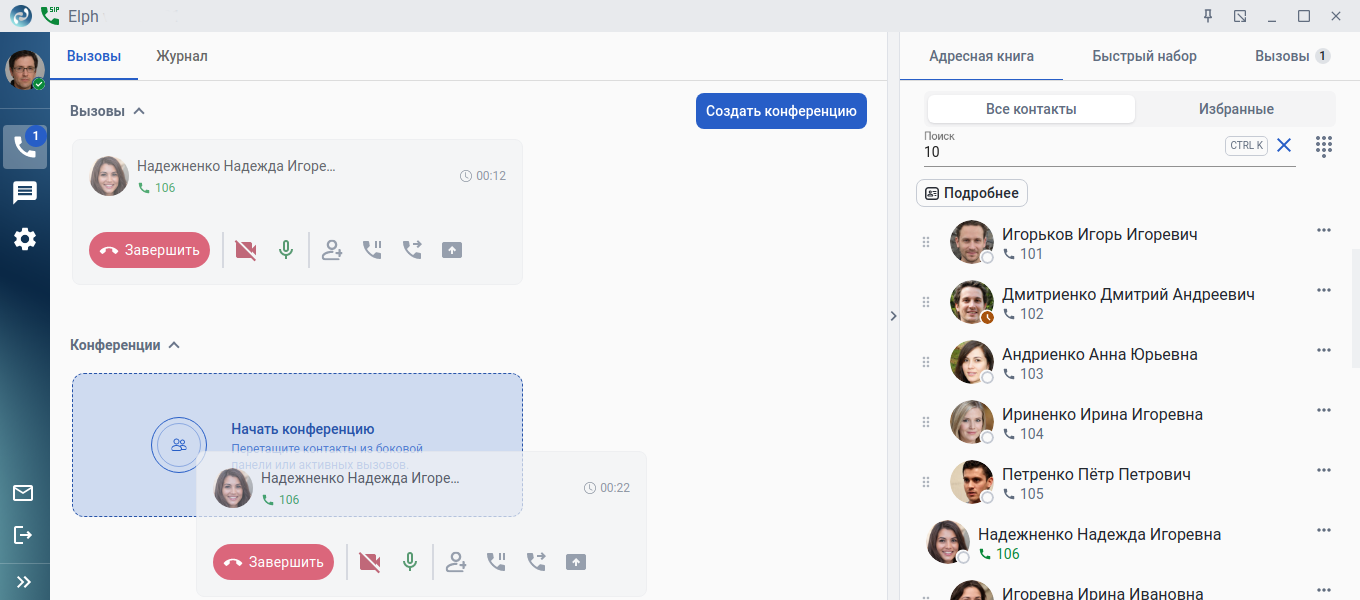This screenshot has width=1360, height=600.
Task: Collapse the right panel with splitter arrow
Action: point(893,316)
